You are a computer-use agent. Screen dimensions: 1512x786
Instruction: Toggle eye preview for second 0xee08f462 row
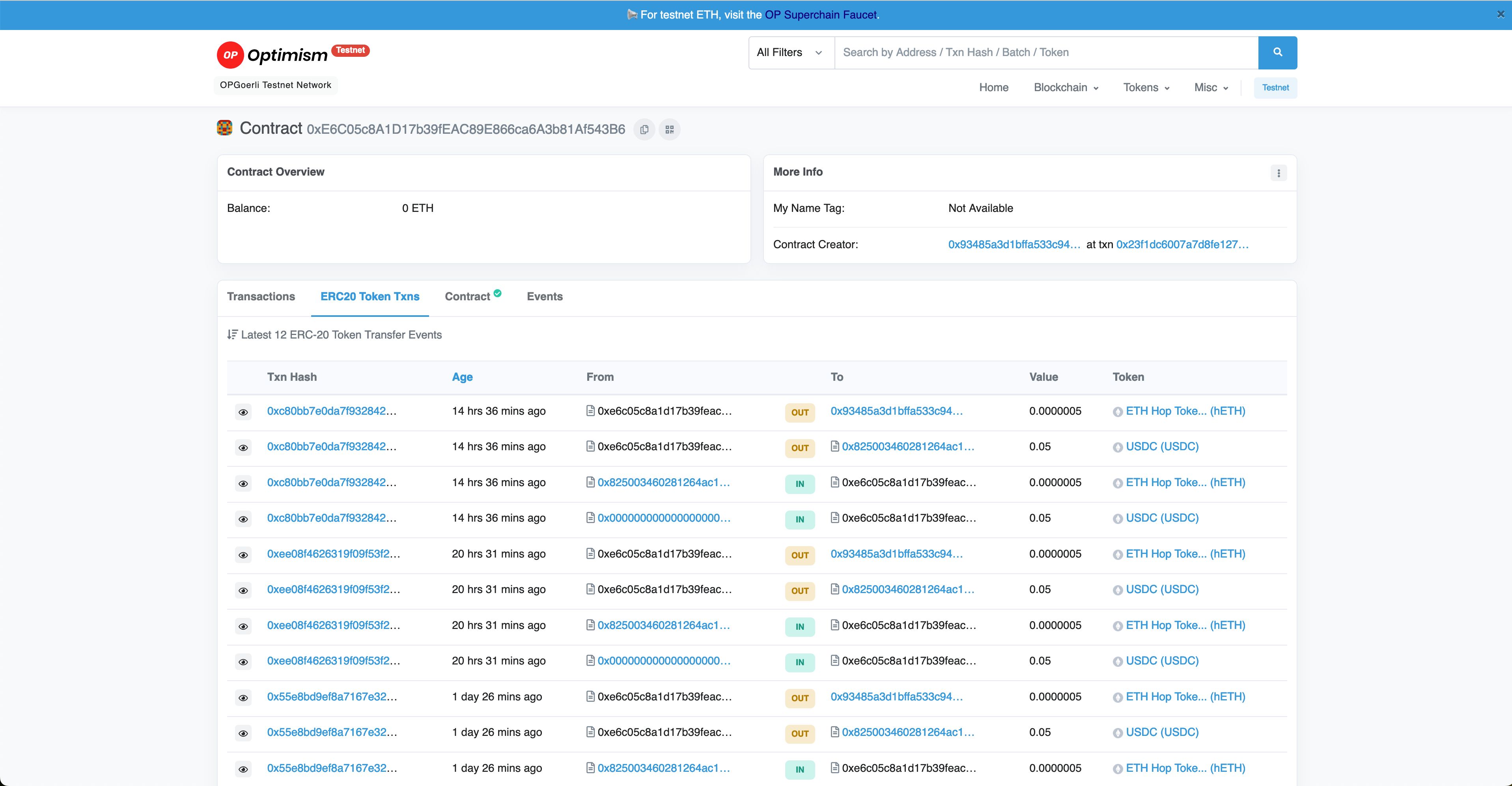pos(243,590)
